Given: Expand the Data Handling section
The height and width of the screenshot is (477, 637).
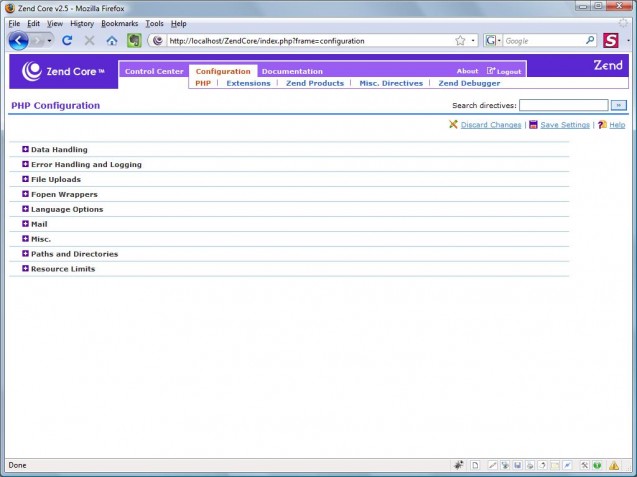Looking at the screenshot, I should tap(25, 149).
